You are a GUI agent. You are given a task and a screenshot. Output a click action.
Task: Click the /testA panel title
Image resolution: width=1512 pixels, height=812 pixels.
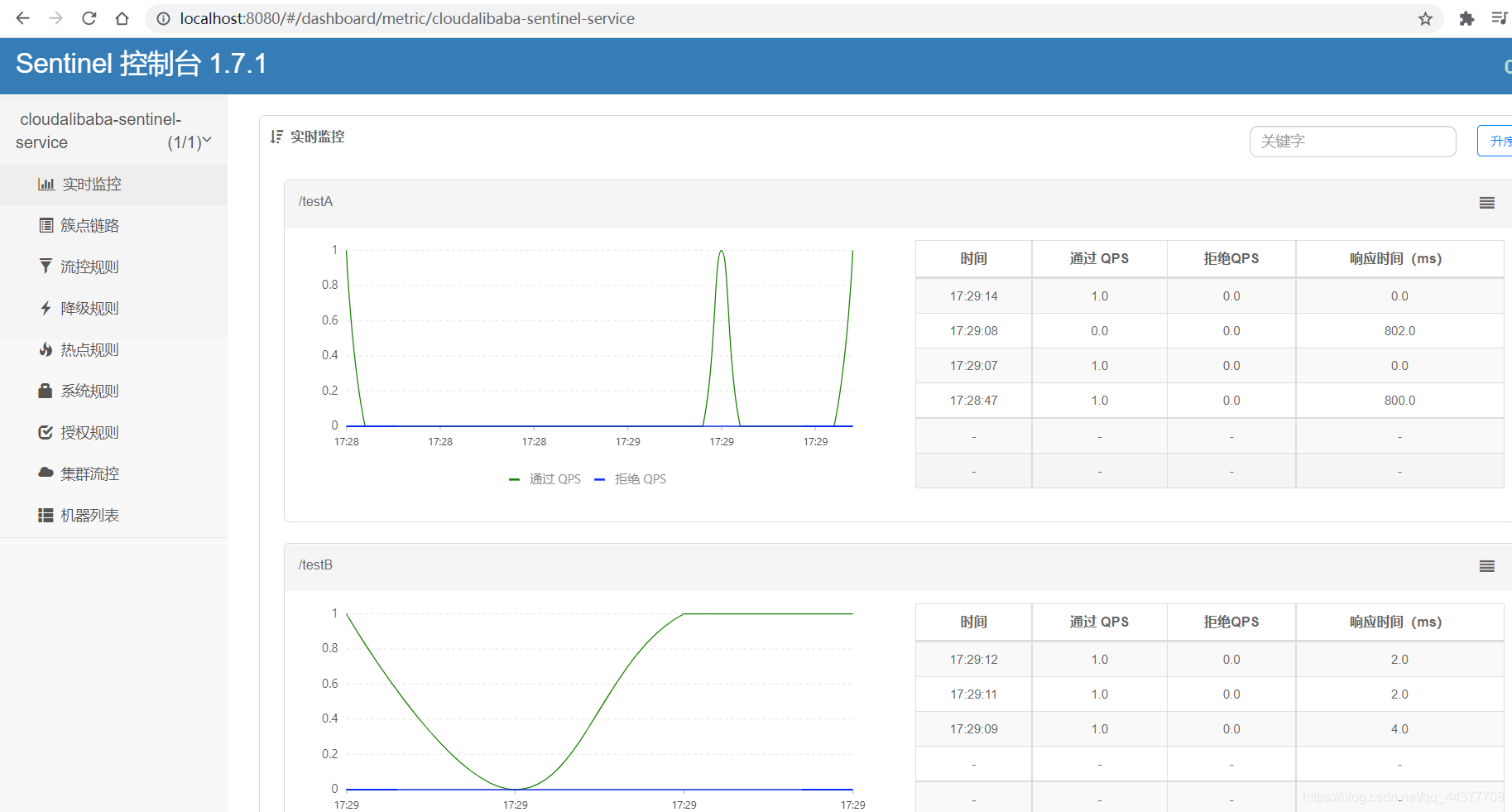[315, 201]
